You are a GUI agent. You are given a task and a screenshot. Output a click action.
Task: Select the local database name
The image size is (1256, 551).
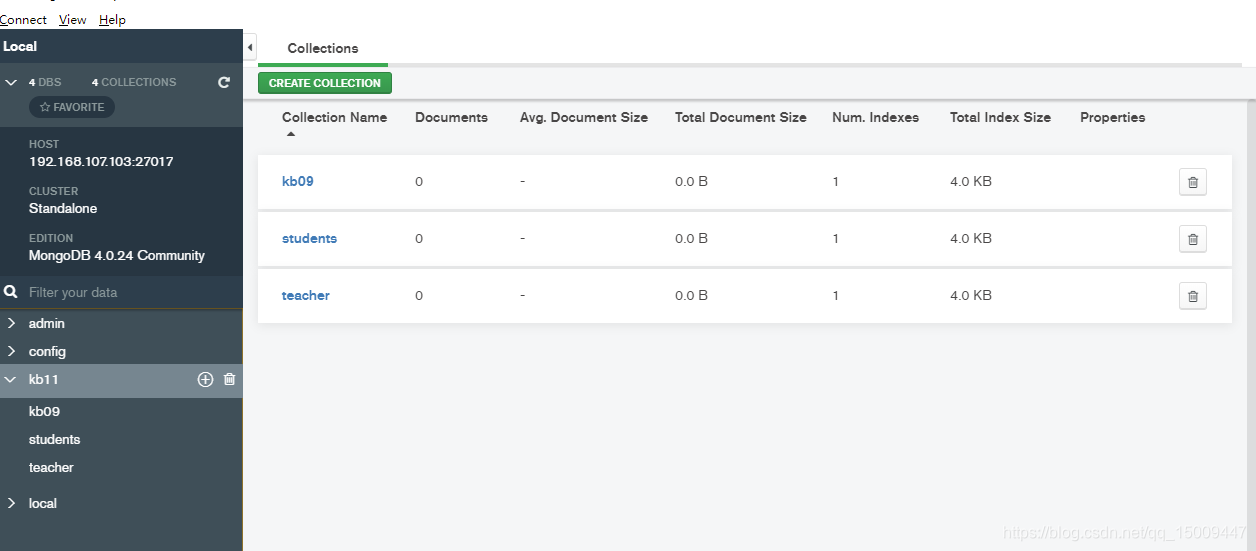[43, 503]
